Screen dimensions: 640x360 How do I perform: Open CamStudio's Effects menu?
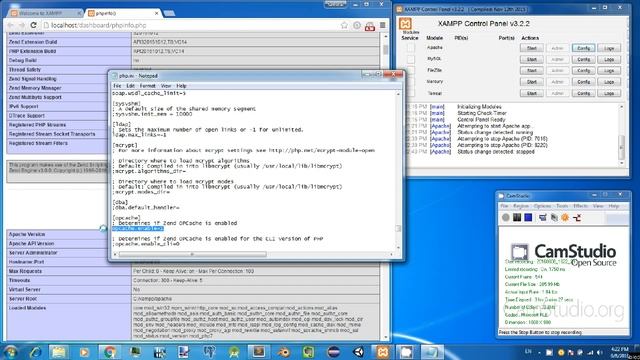[x=580, y=206]
